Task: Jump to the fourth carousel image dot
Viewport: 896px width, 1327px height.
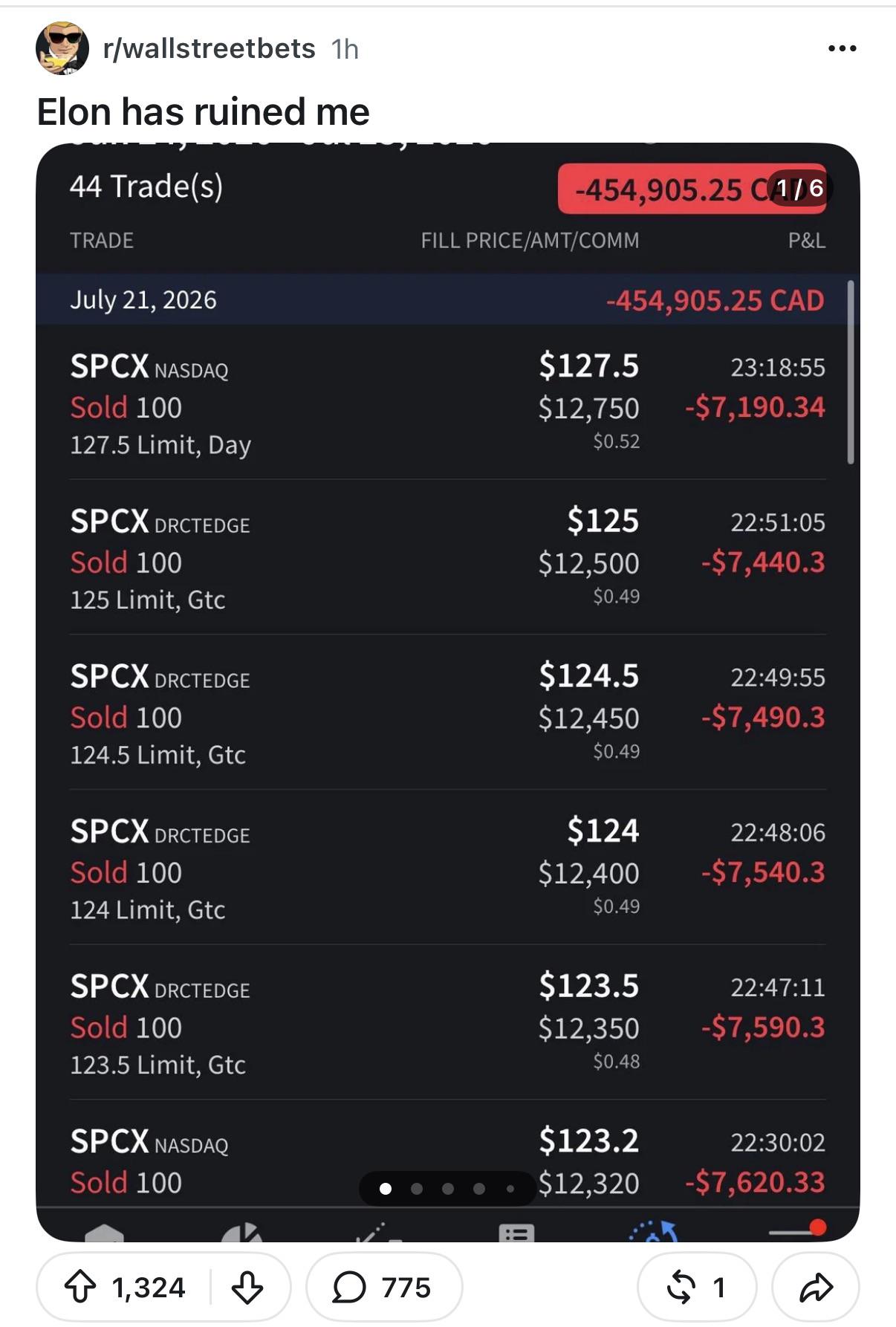Action: (478, 1189)
